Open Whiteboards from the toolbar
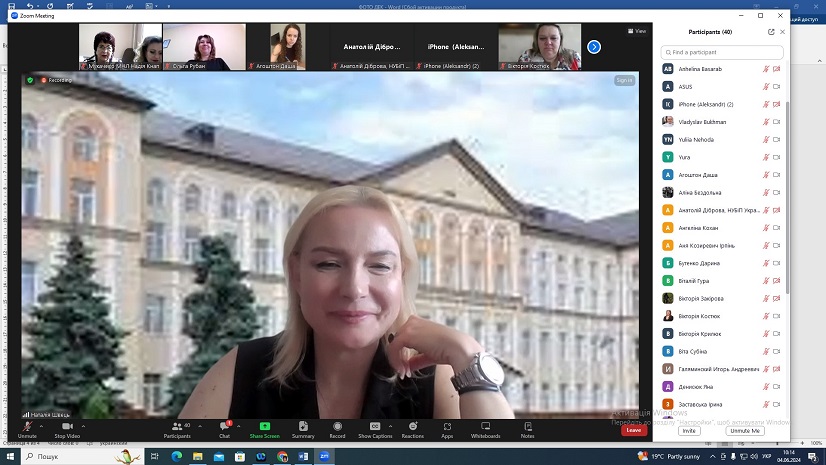The image size is (826, 465). 485,426
